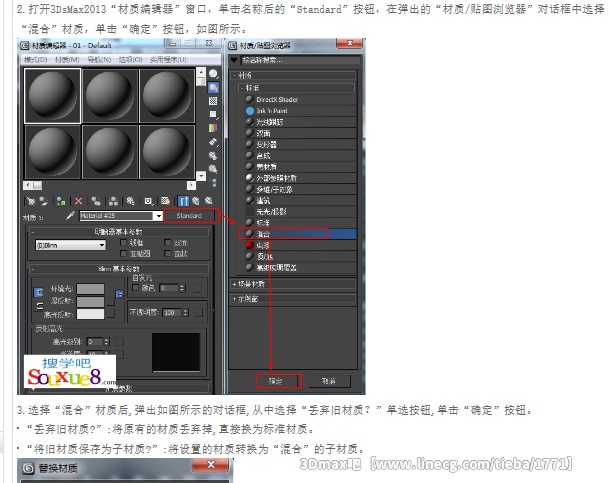Click the Sample Type sphere icon
This screenshot has width=612, height=483.
213,73
